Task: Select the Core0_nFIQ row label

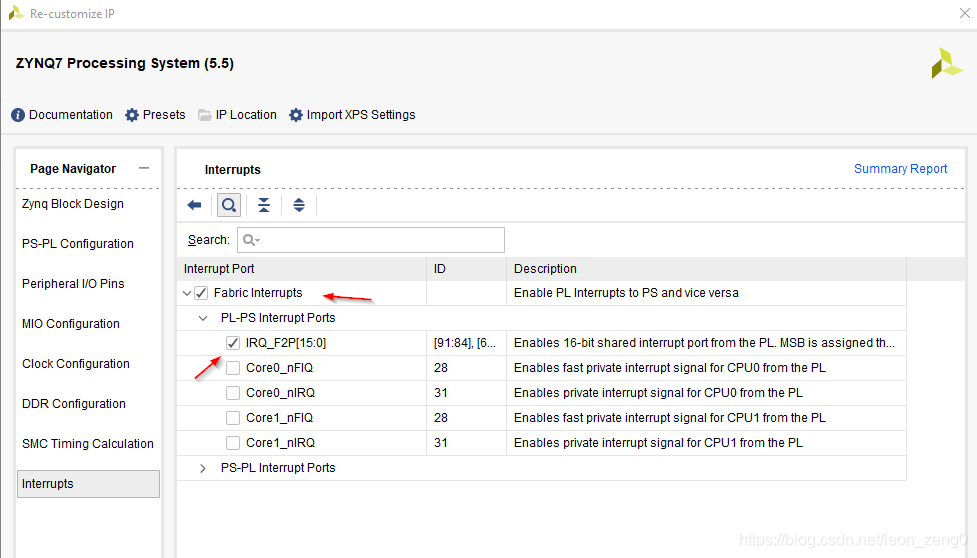Action: [x=279, y=368]
